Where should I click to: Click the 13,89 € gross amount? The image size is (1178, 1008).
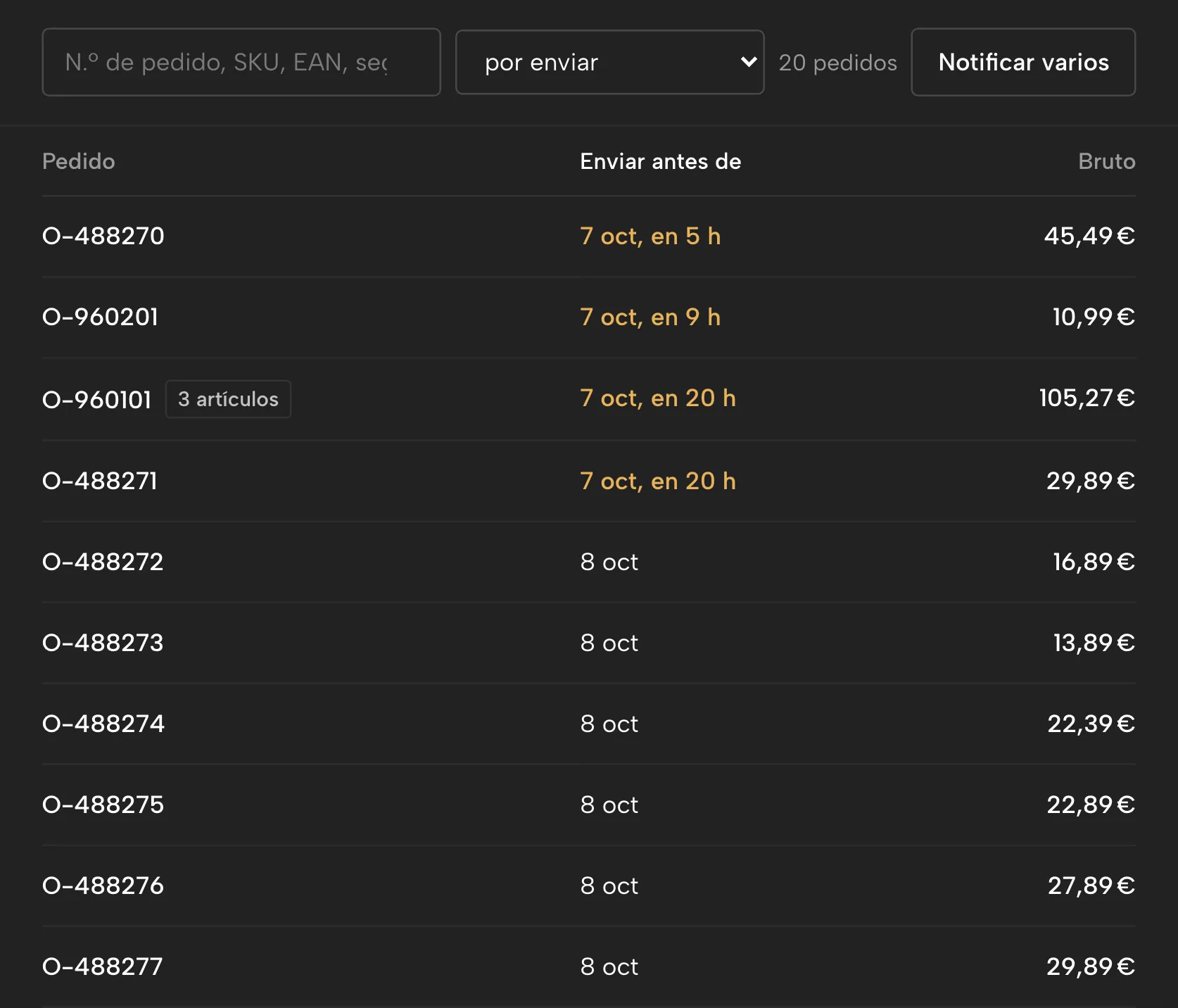(x=1094, y=643)
